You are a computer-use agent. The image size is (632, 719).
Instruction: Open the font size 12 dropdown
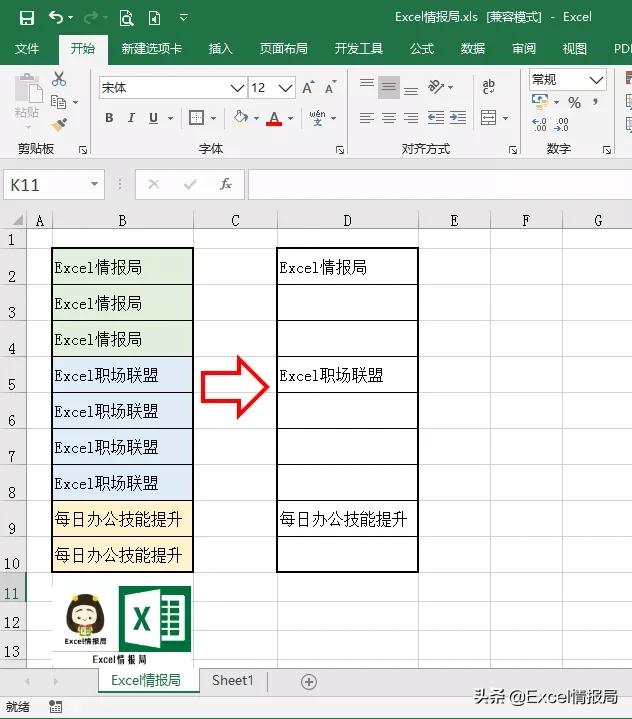(x=285, y=88)
